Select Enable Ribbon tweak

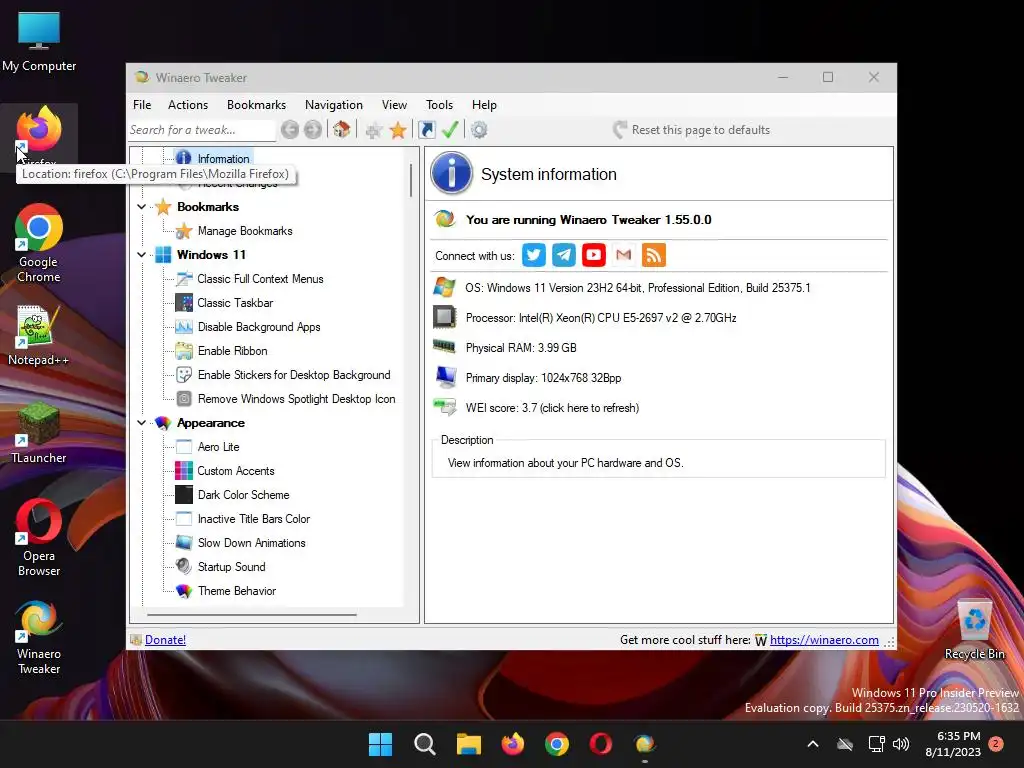[232, 351]
